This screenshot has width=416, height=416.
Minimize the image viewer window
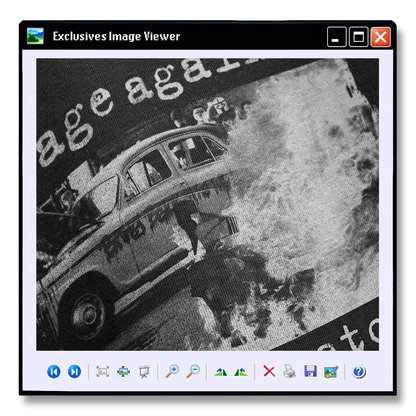tap(337, 37)
